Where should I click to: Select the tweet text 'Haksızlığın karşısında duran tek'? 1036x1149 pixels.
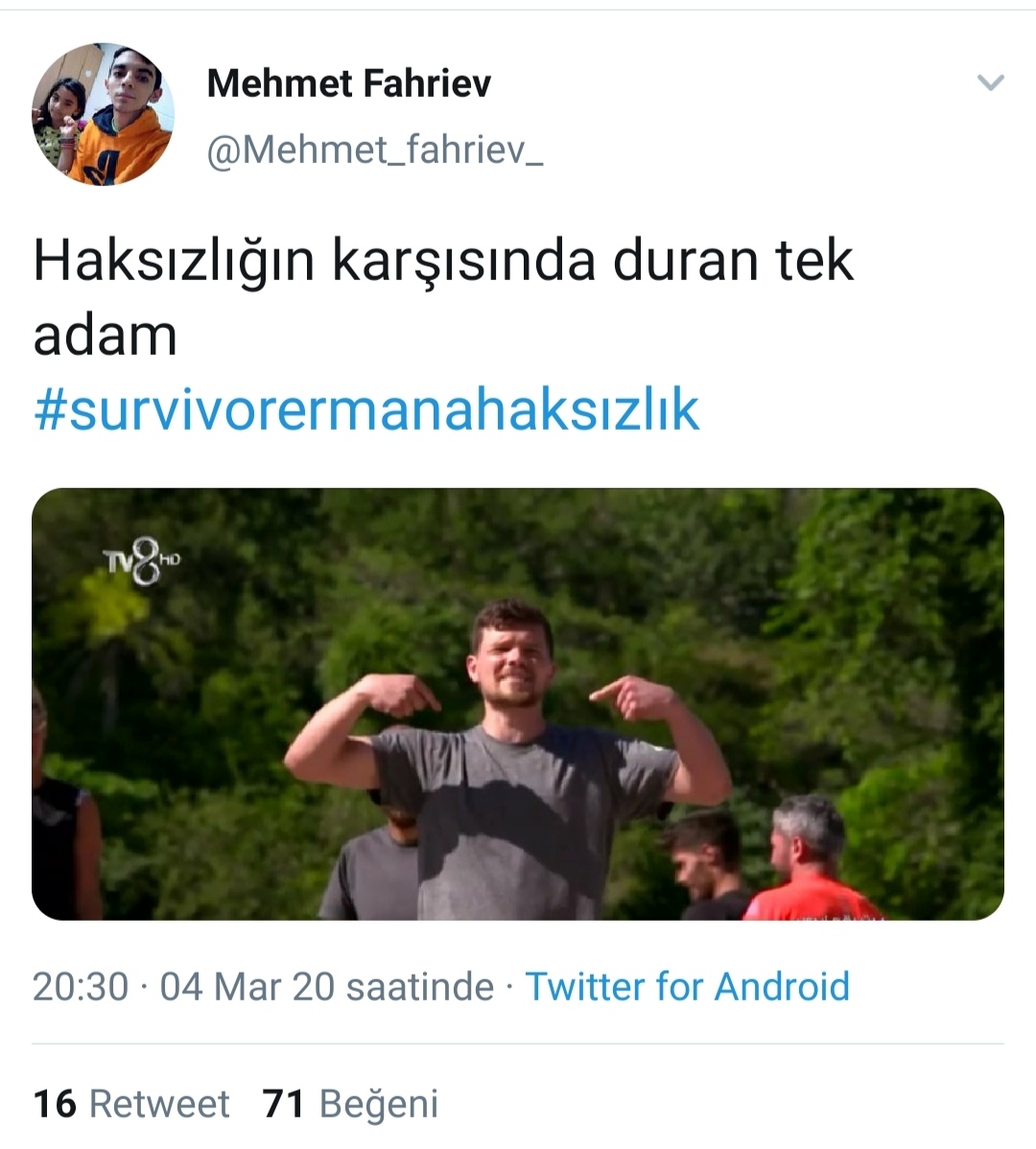[x=443, y=261]
